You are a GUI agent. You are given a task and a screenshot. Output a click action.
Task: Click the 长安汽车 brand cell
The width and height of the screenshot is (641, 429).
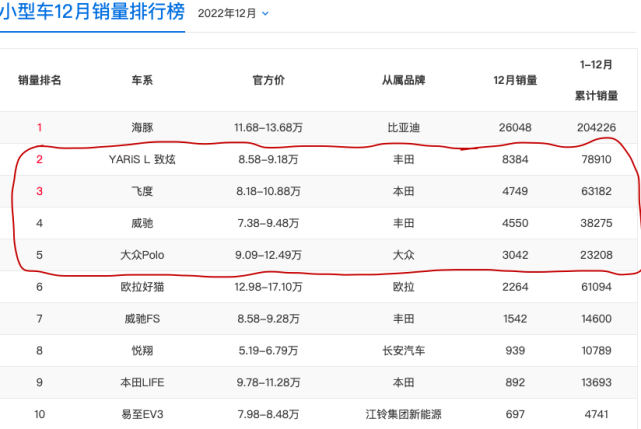(403, 350)
